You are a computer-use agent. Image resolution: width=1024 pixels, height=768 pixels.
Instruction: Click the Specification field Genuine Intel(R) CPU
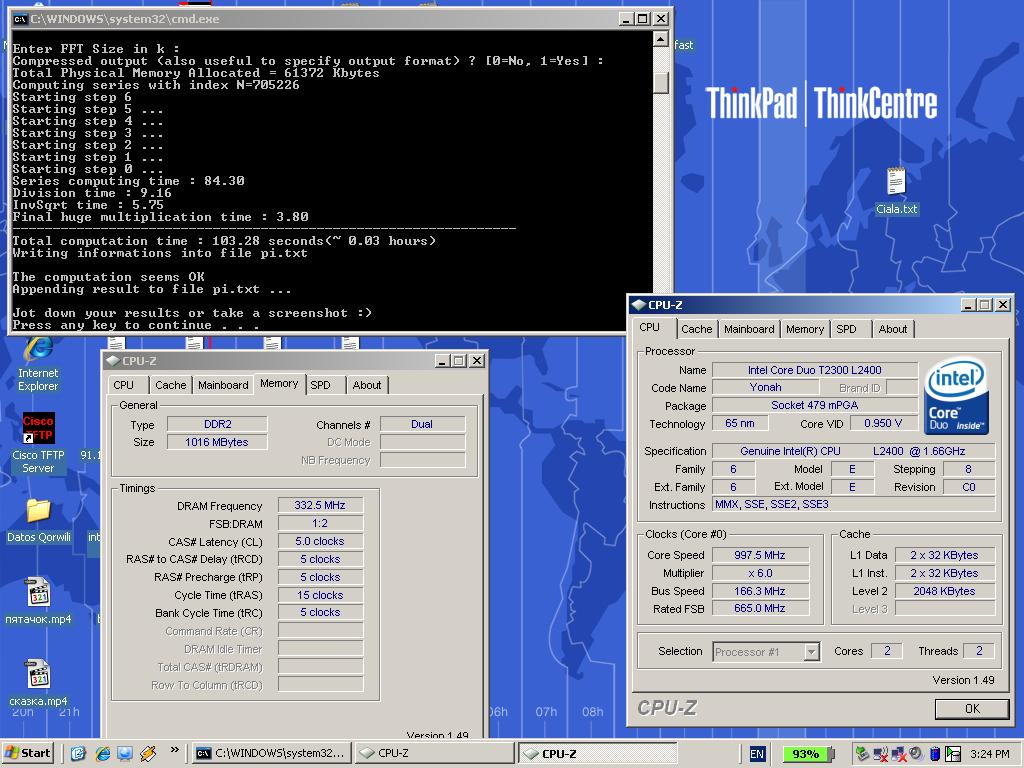click(854, 451)
